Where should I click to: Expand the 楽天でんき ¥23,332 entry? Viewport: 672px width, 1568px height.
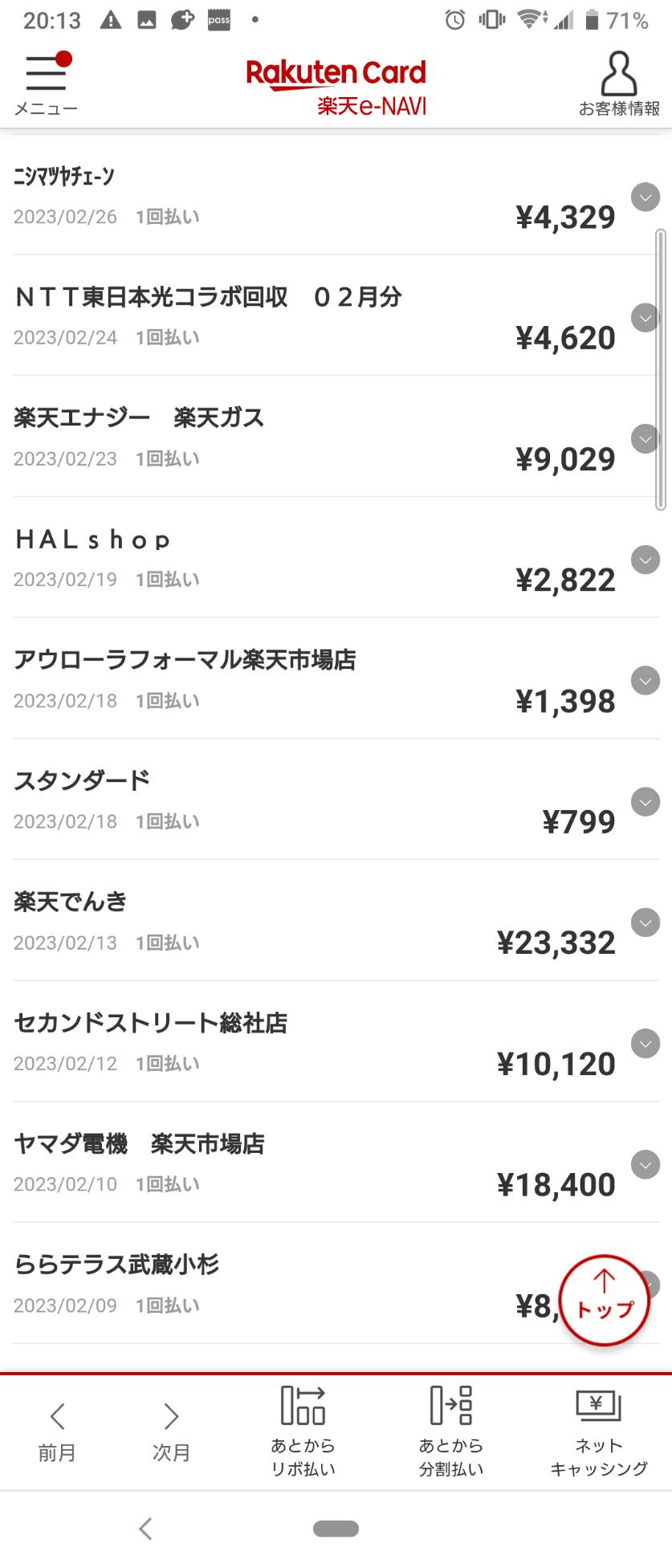point(646,922)
